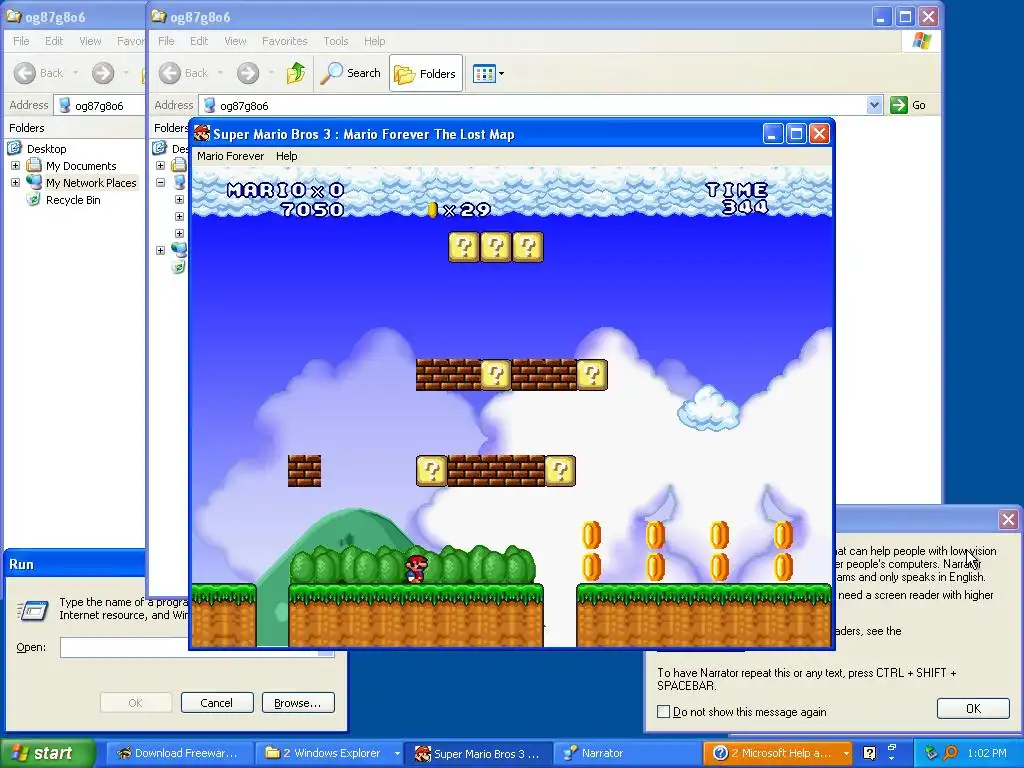This screenshot has height=768, width=1024.
Task: Switch to Super Mario Bros 3 taskbar item
Action: coord(479,753)
